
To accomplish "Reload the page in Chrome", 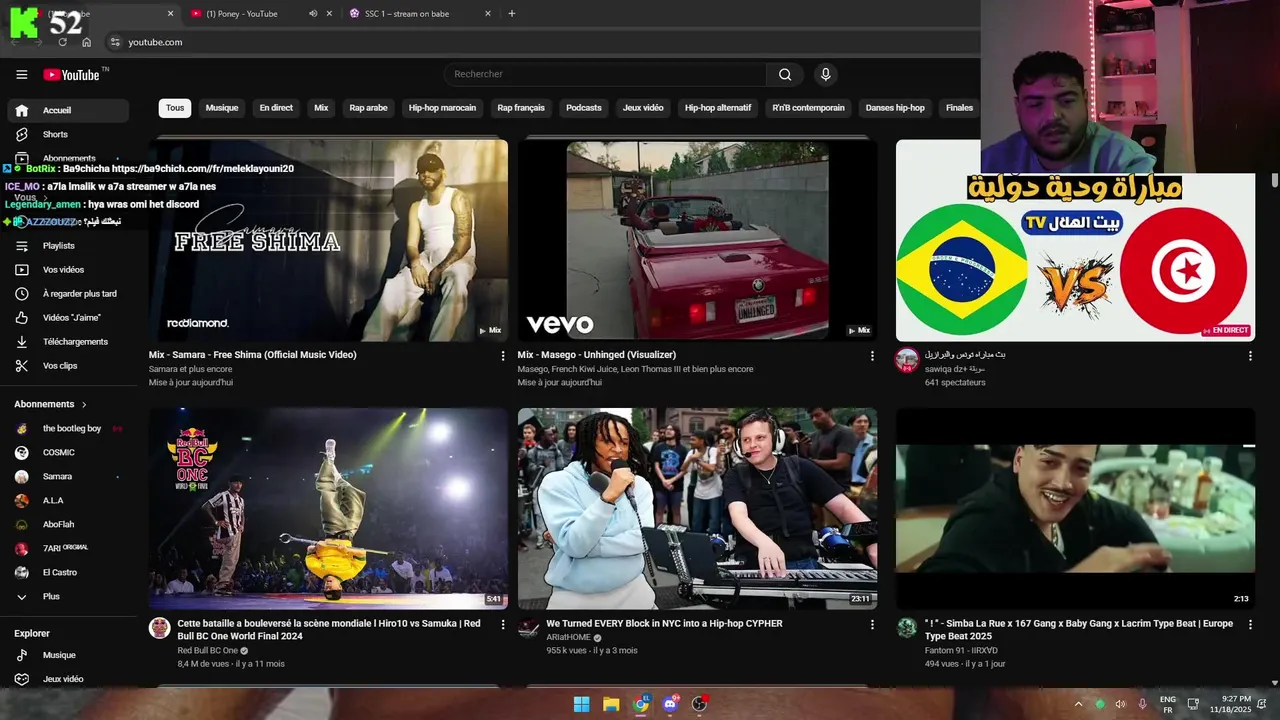I will click(x=62, y=42).
